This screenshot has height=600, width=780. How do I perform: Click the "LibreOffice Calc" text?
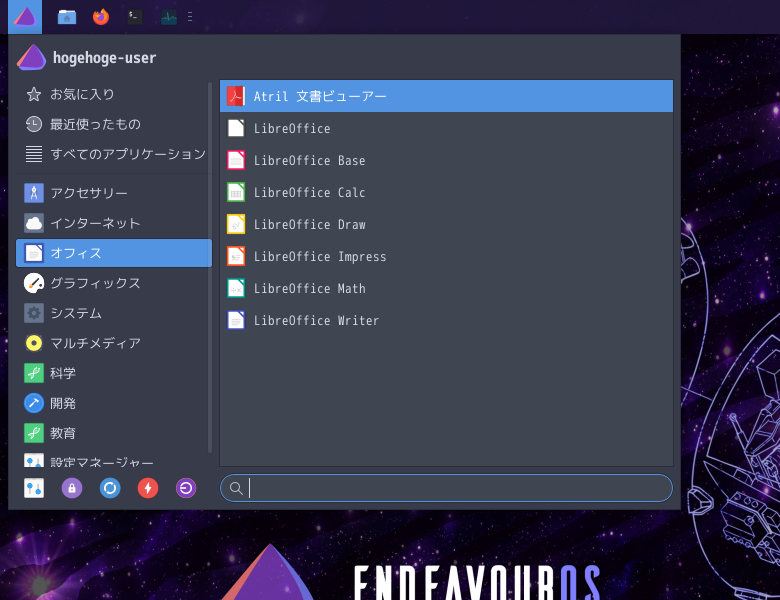click(x=309, y=193)
